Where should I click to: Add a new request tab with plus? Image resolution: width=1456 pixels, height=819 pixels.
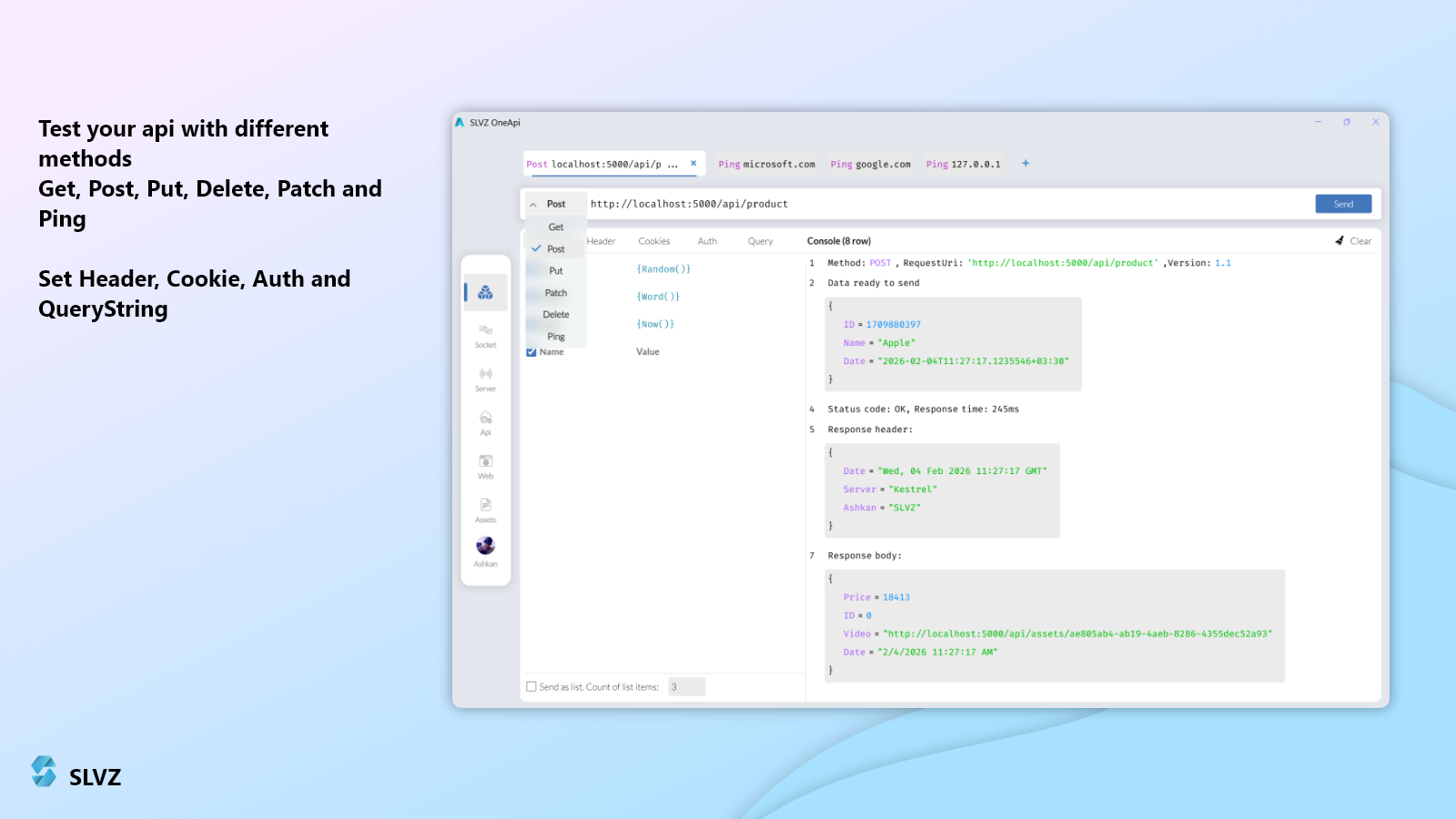pyautogui.click(x=1026, y=164)
